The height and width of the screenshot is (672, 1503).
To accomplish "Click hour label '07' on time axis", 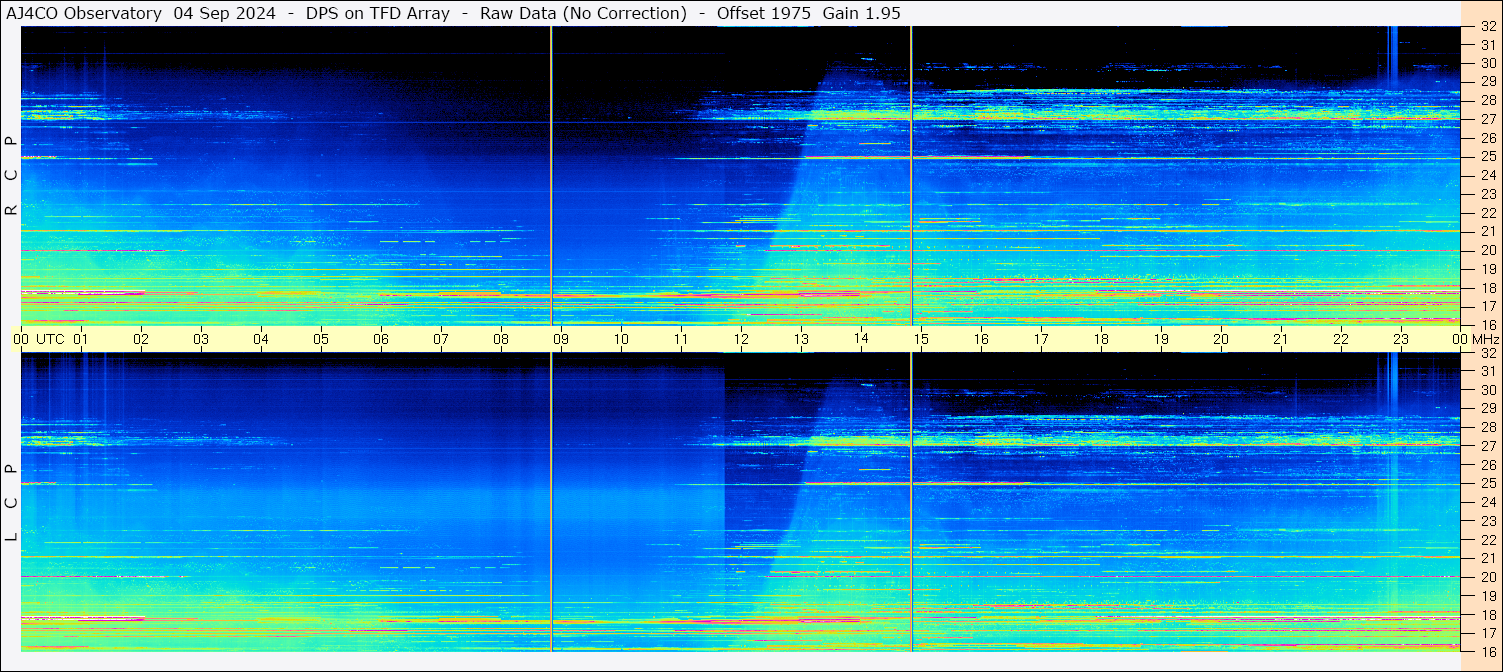I will coord(441,339).
